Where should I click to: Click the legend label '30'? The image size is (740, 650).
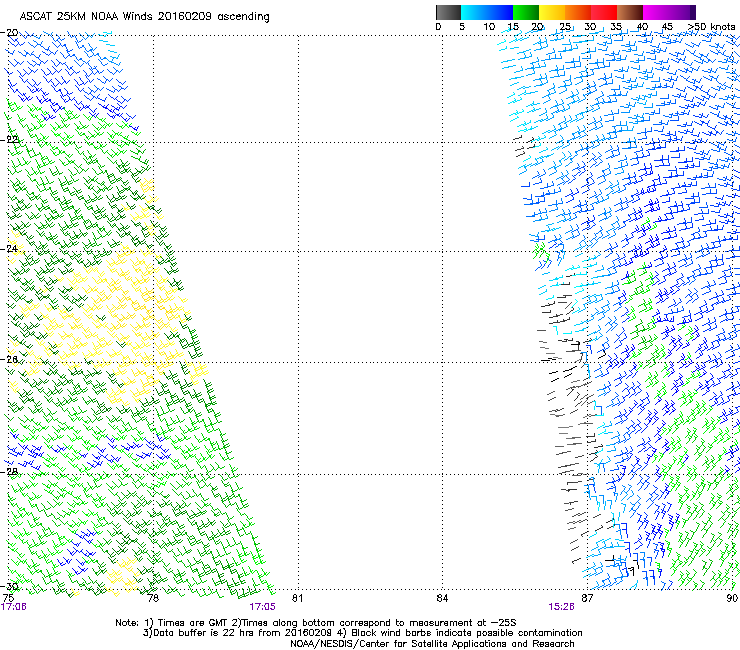point(590,27)
